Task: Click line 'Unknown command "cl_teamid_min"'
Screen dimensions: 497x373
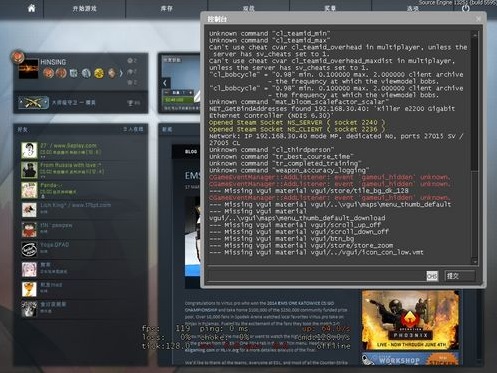Action: click(270, 33)
